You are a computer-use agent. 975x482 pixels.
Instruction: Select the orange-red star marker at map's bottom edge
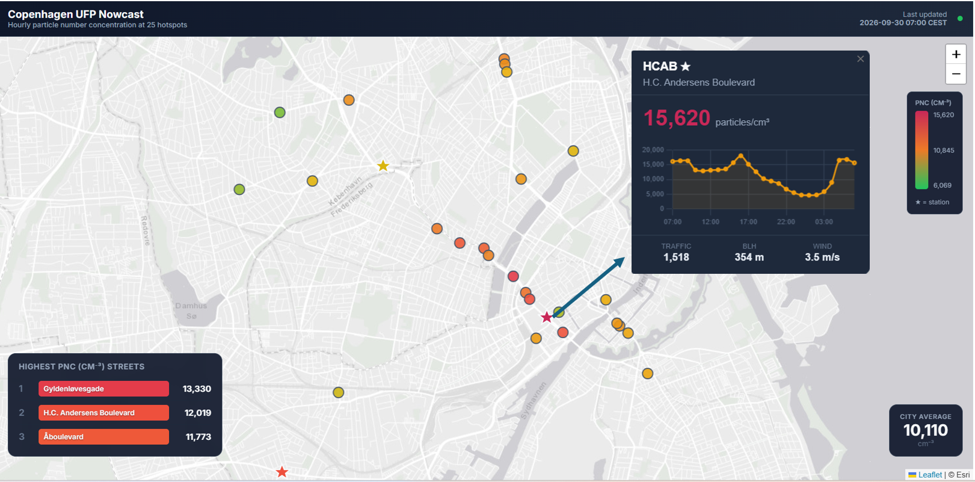coord(282,472)
